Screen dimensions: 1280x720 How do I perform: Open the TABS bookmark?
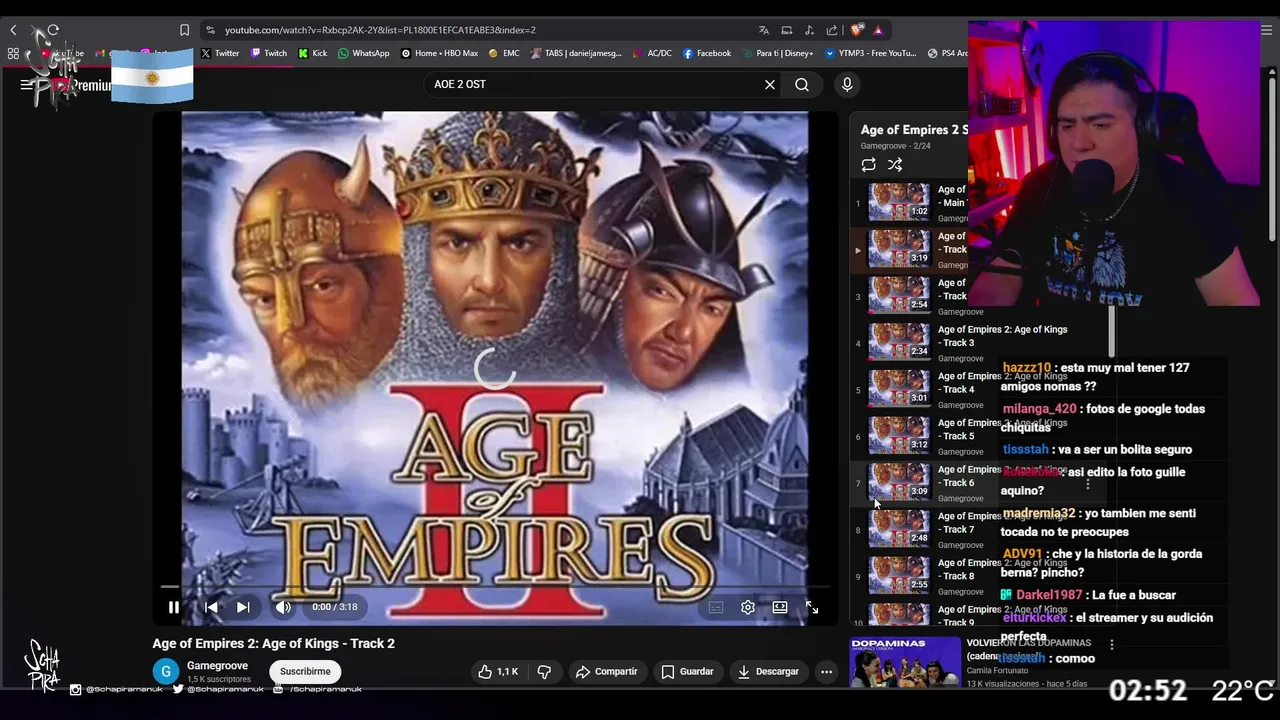point(577,53)
